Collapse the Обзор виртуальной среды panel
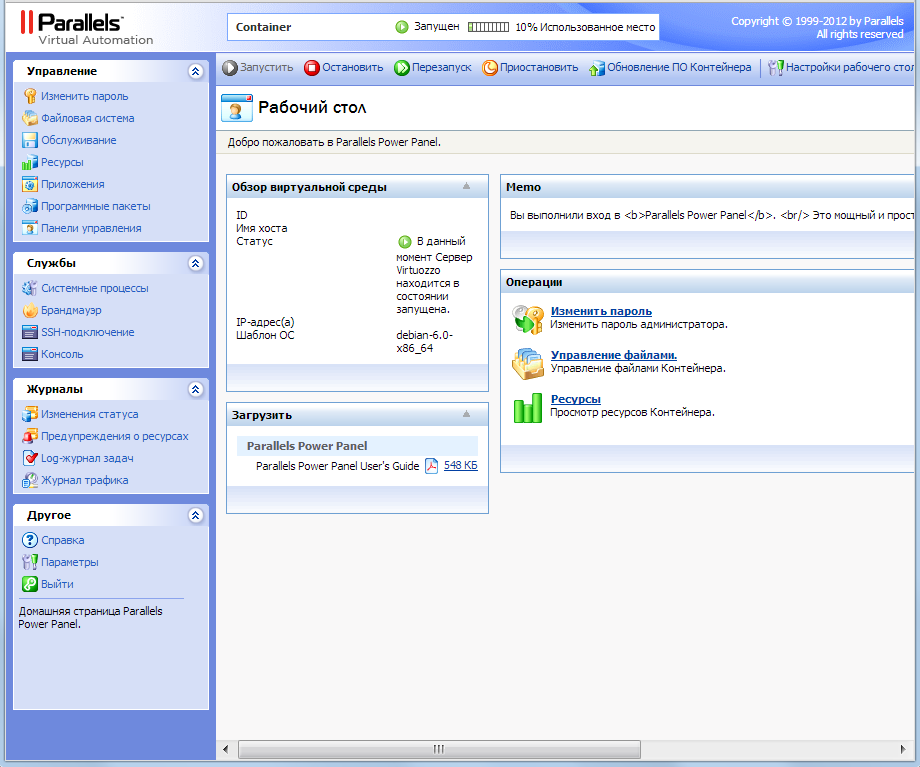Viewport: 920px width, 767px height. pyautogui.click(x=466, y=187)
